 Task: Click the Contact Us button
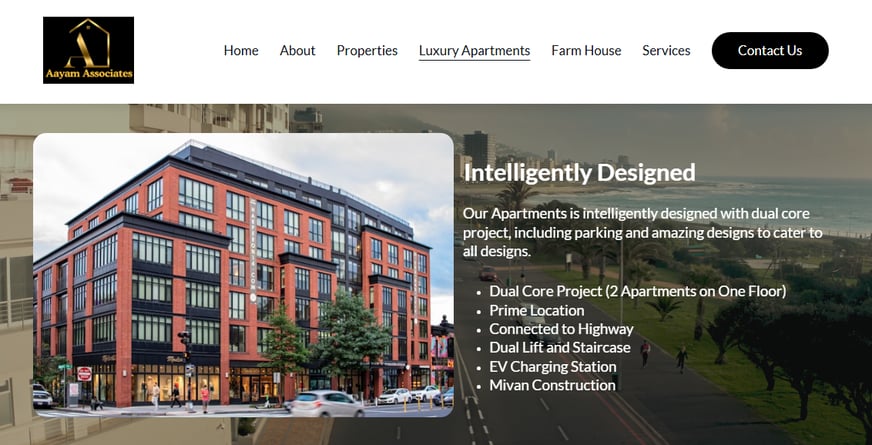(x=770, y=51)
